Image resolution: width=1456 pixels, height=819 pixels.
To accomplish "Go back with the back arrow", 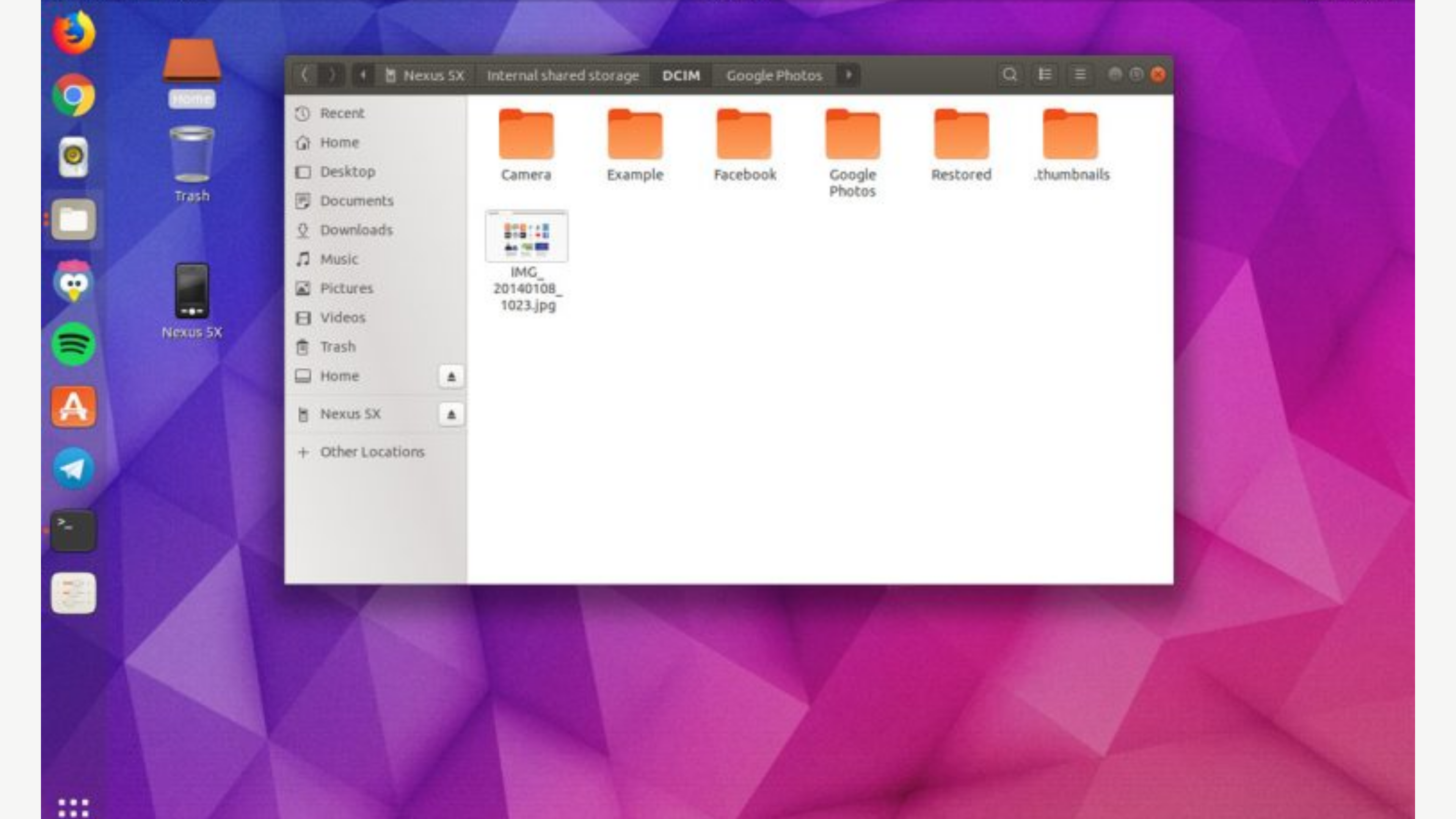I will 305,75.
